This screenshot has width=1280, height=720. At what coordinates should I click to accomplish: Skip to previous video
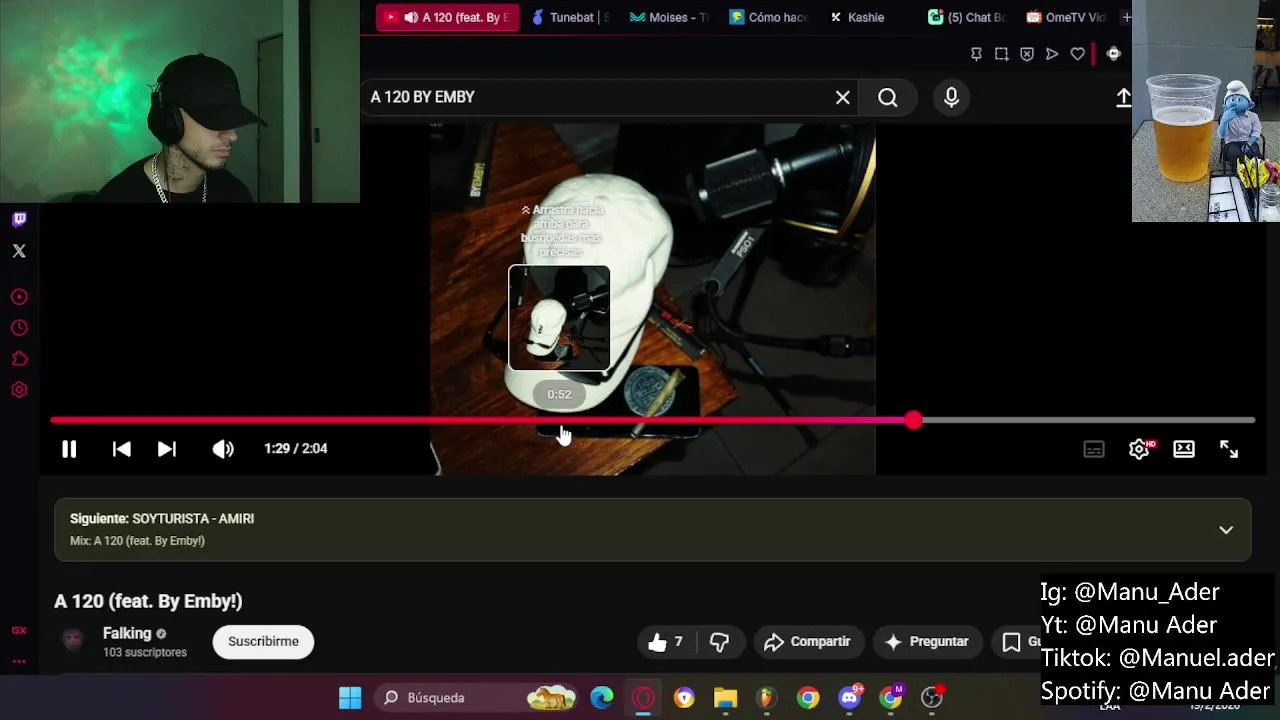pyautogui.click(x=121, y=449)
